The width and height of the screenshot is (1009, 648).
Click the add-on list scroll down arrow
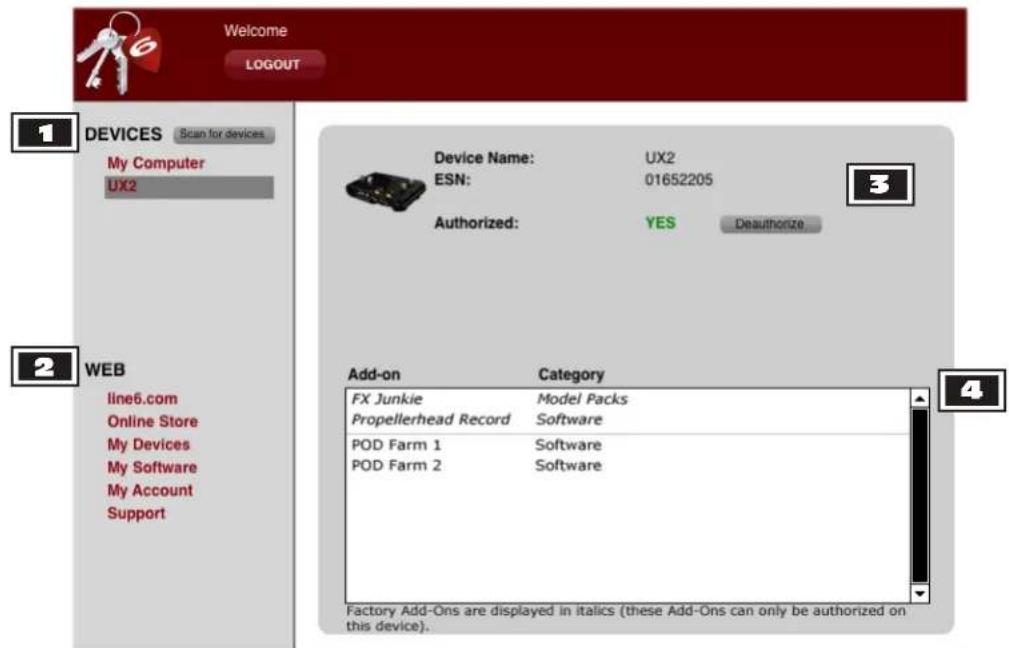(x=920, y=593)
